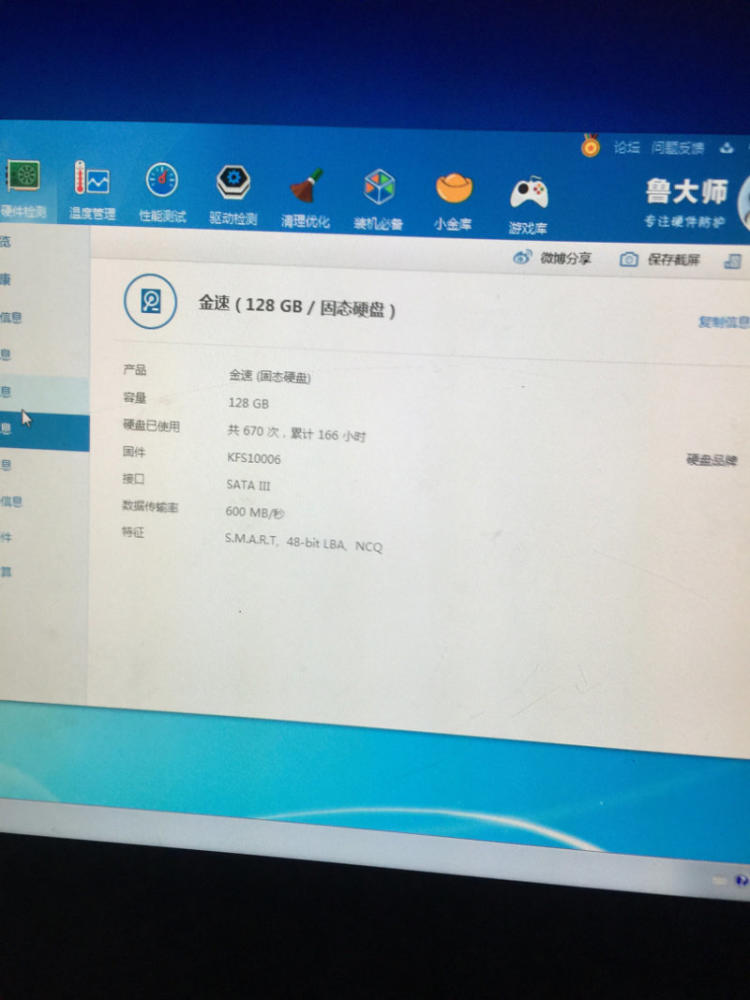The width and height of the screenshot is (750, 1000).
Task: Open the 温度管理 temperature management tool
Action: point(92,191)
